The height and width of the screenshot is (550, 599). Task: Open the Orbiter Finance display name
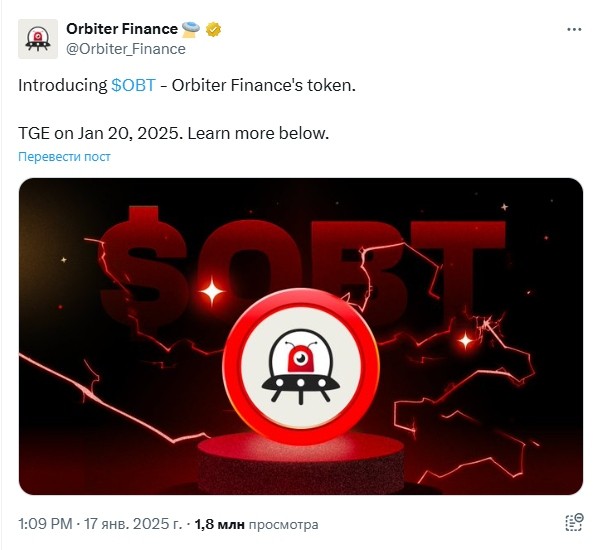122,29
